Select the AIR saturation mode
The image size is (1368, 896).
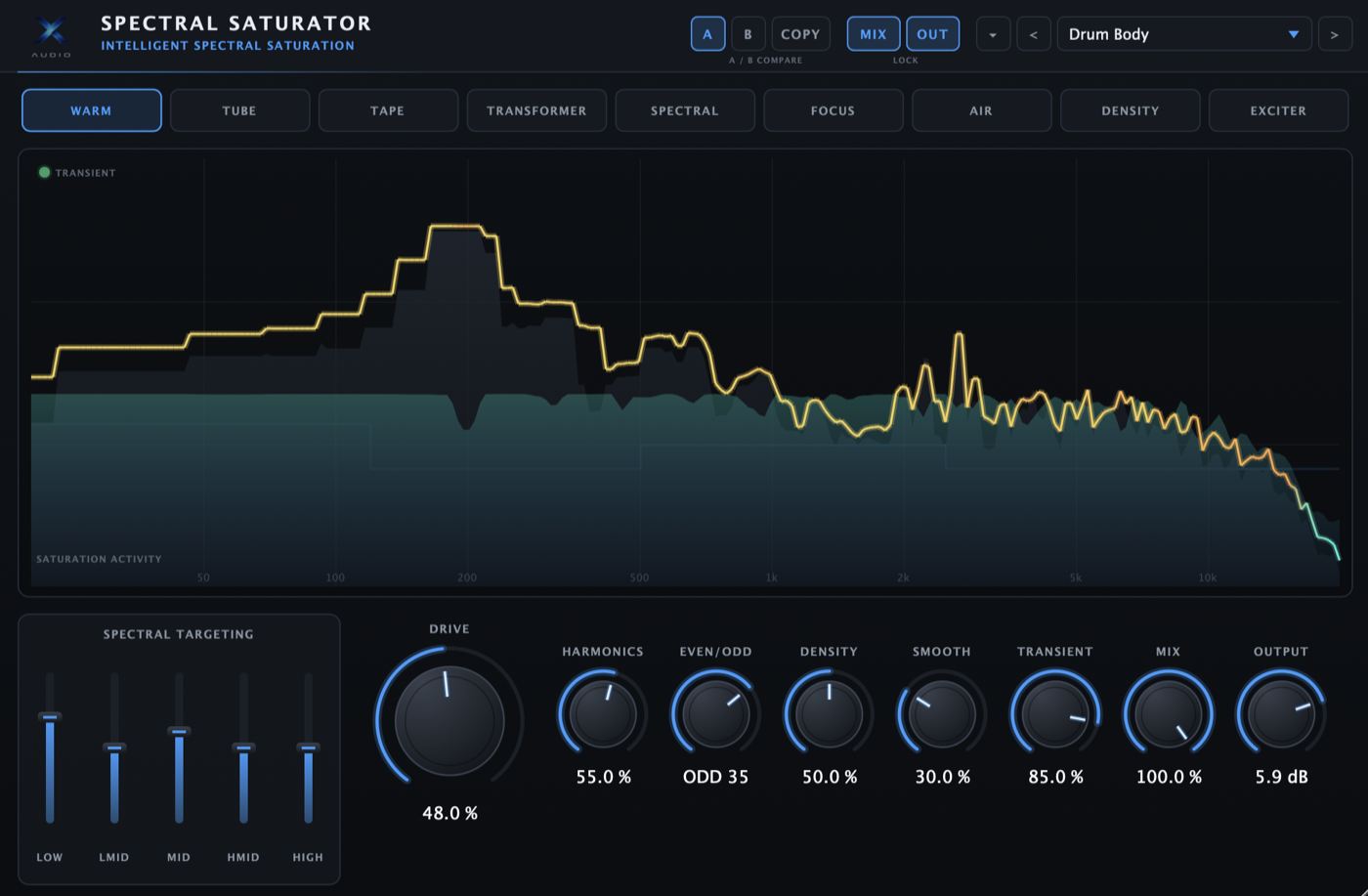coord(981,110)
